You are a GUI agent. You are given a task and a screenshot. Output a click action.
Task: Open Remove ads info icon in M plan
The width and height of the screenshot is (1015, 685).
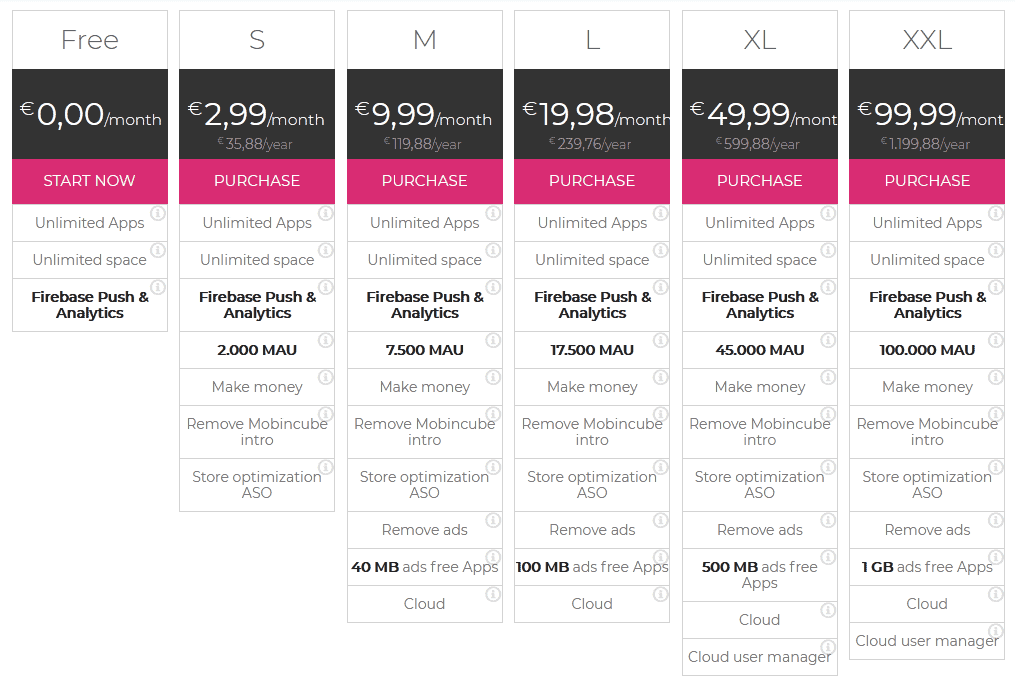point(493,520)
